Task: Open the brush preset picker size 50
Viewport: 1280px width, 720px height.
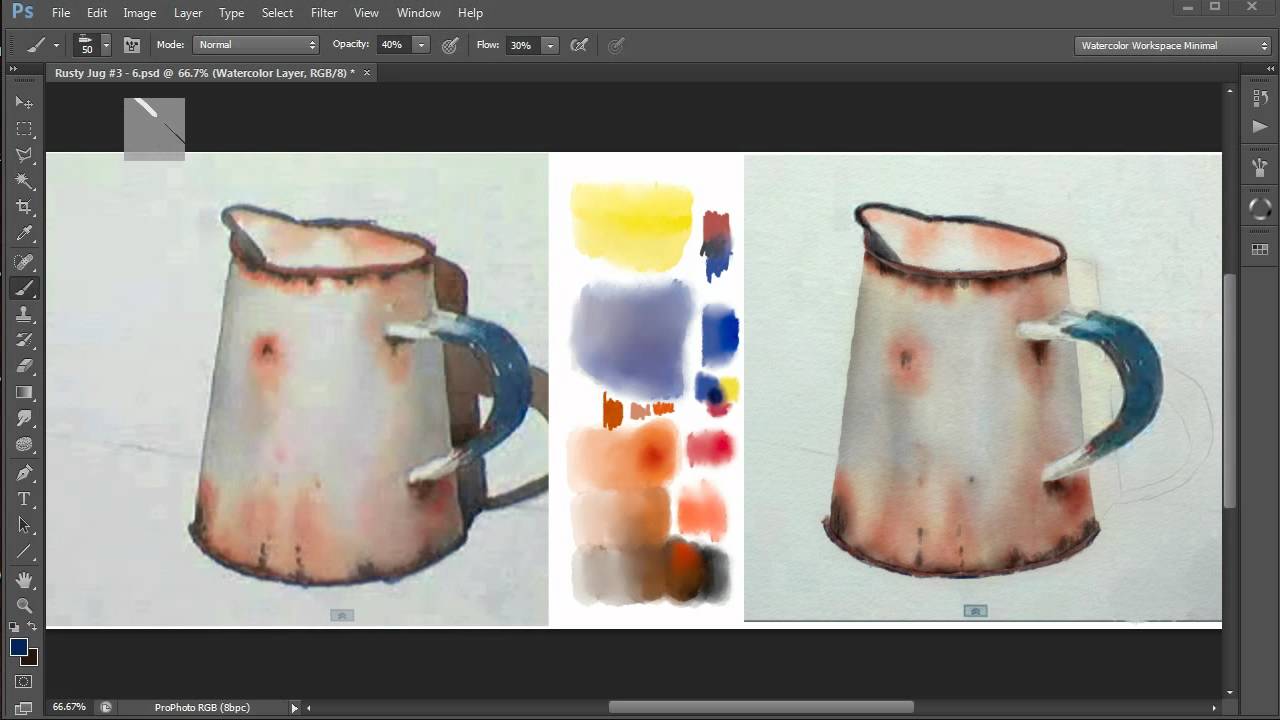Action: pos(92,45)
